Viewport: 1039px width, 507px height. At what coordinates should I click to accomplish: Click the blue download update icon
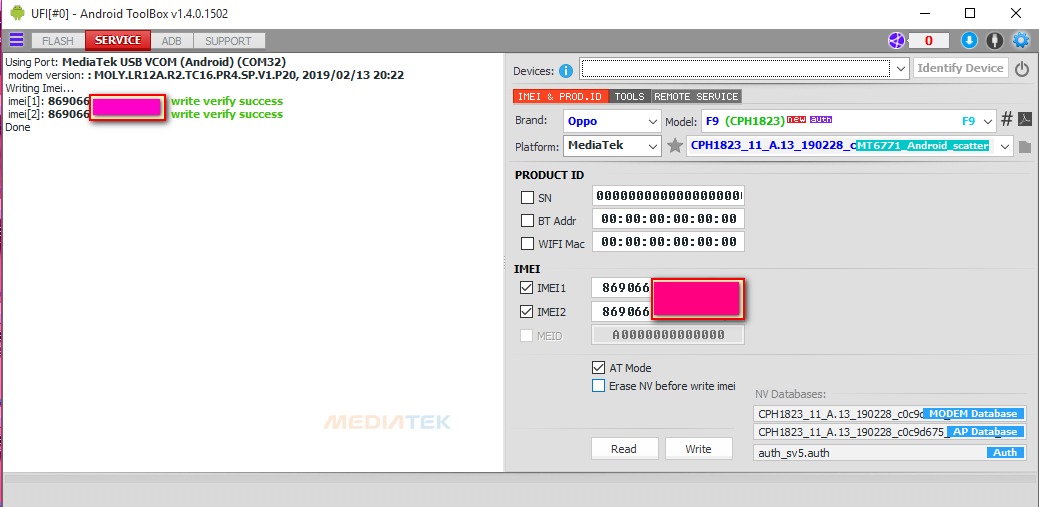(x=969, y=41)
